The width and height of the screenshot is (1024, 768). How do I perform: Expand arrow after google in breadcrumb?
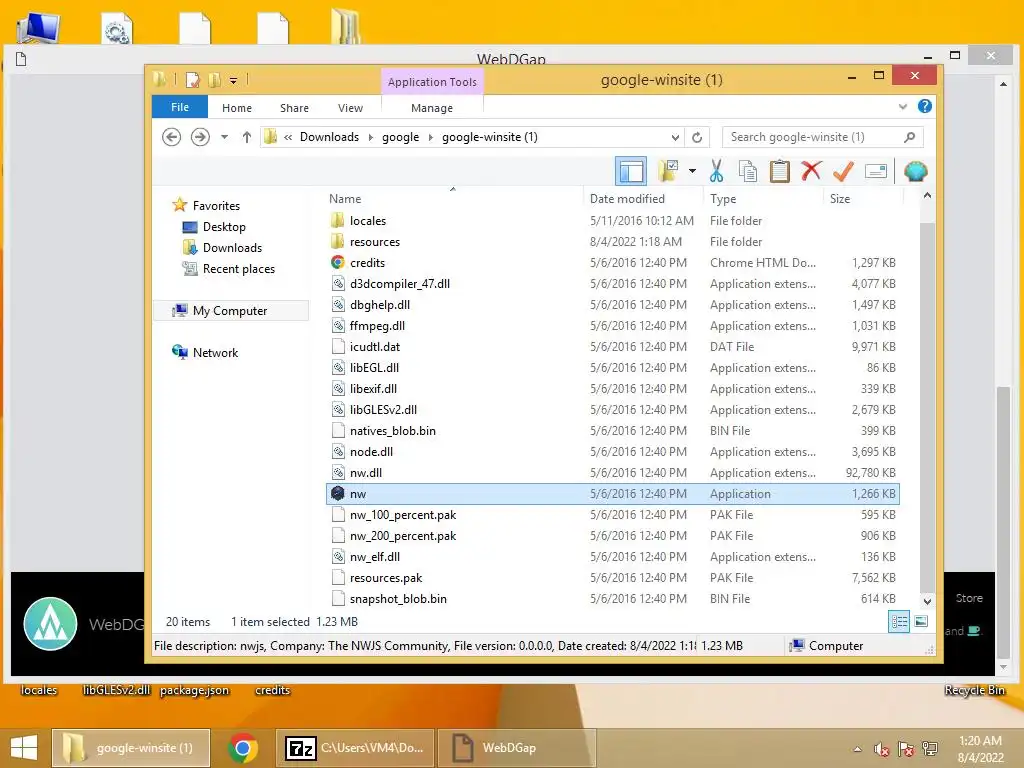click(430, 137)
